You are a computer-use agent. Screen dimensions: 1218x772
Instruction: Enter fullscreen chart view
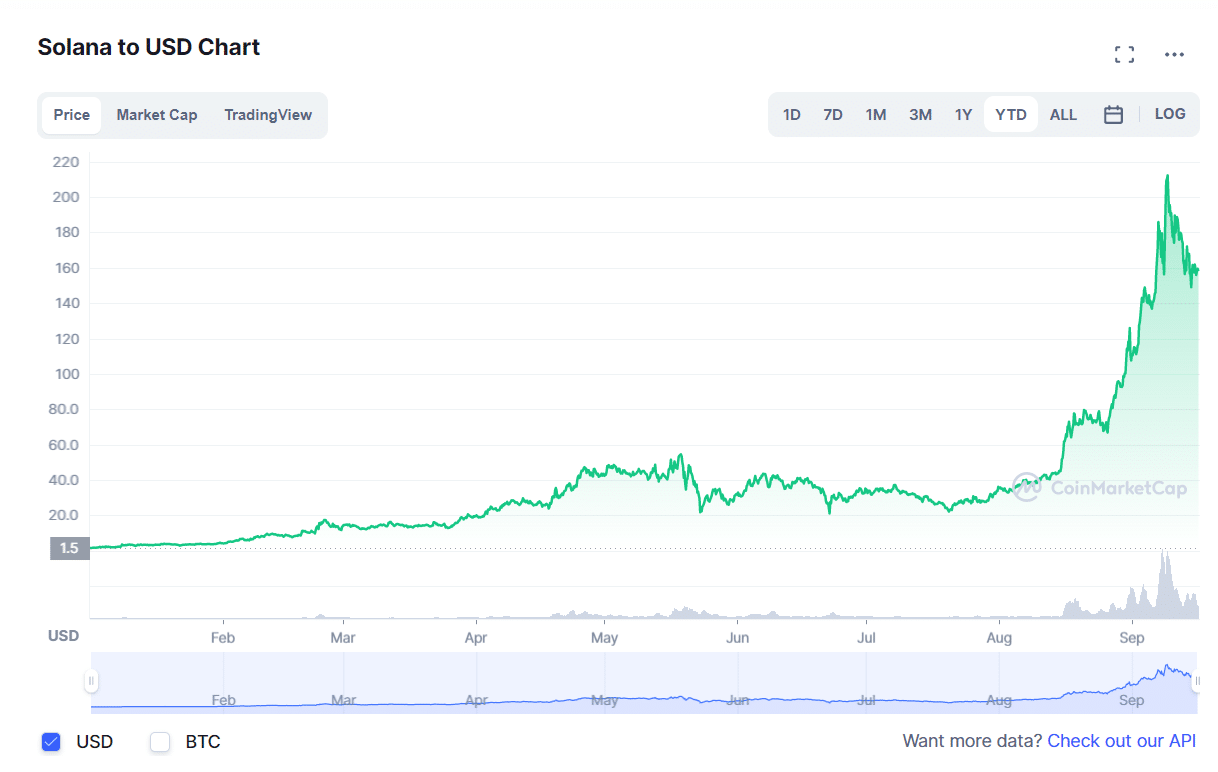1124,55
